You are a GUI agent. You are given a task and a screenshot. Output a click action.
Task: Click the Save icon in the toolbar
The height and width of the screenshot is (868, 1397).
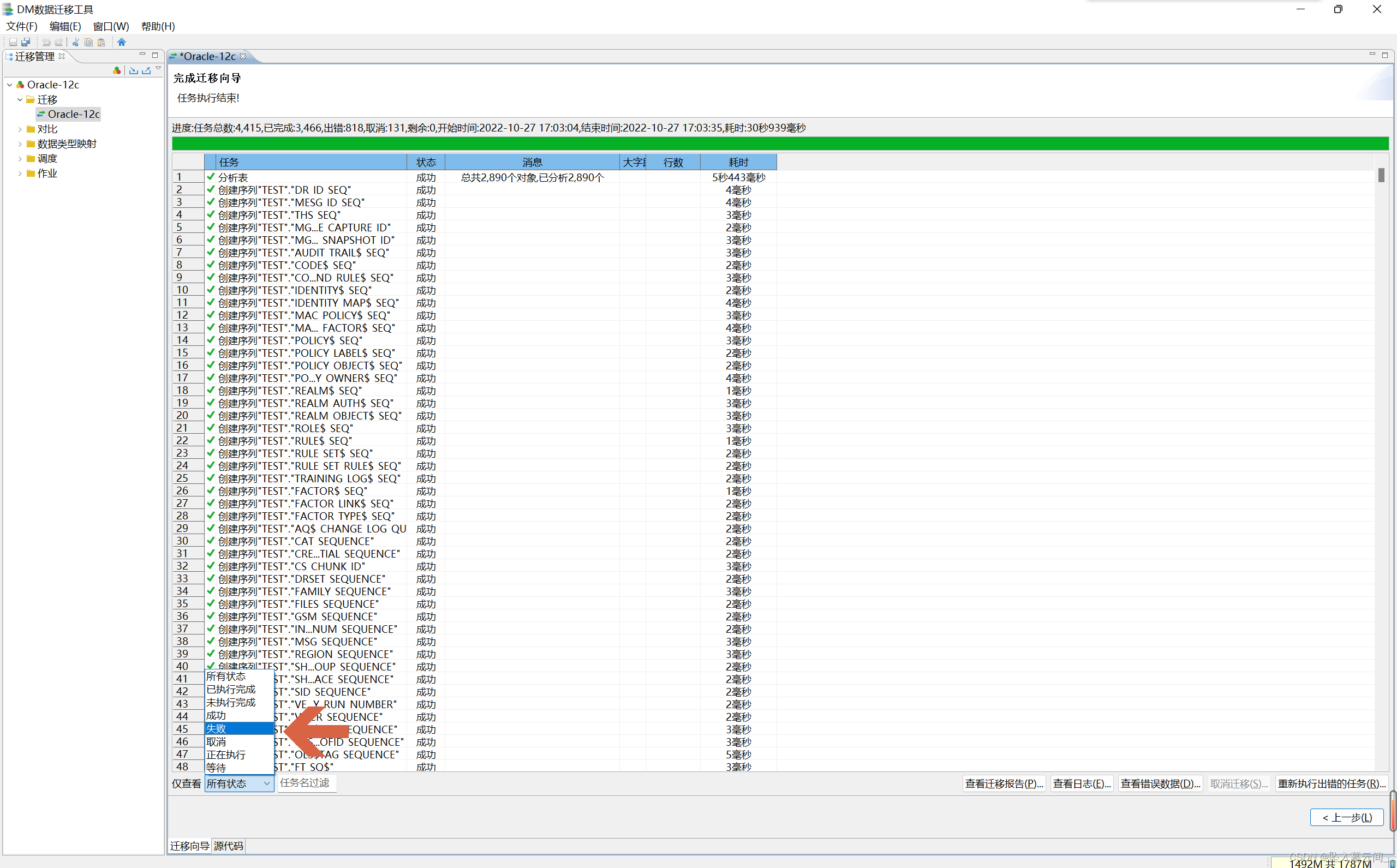tap(13, 43)
